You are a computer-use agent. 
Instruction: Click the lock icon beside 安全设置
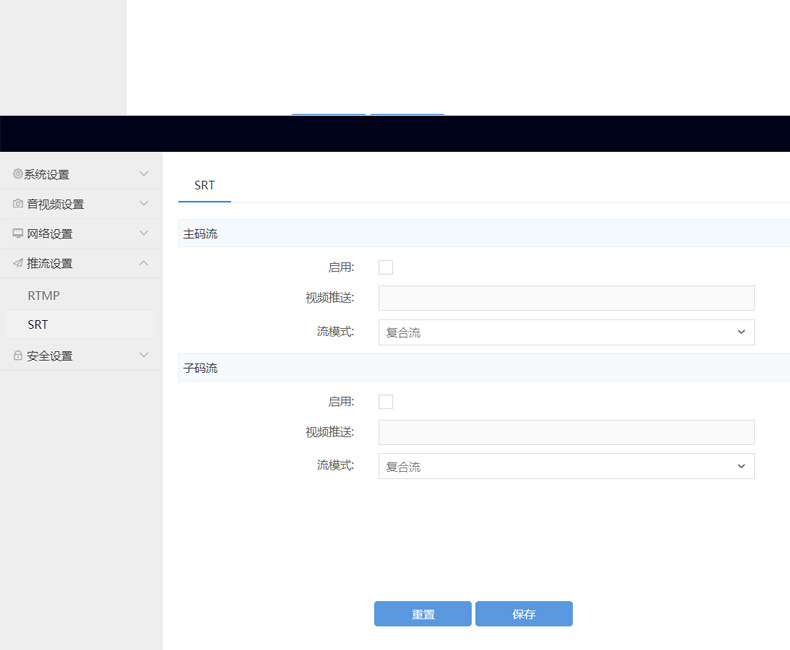[18, 355]
